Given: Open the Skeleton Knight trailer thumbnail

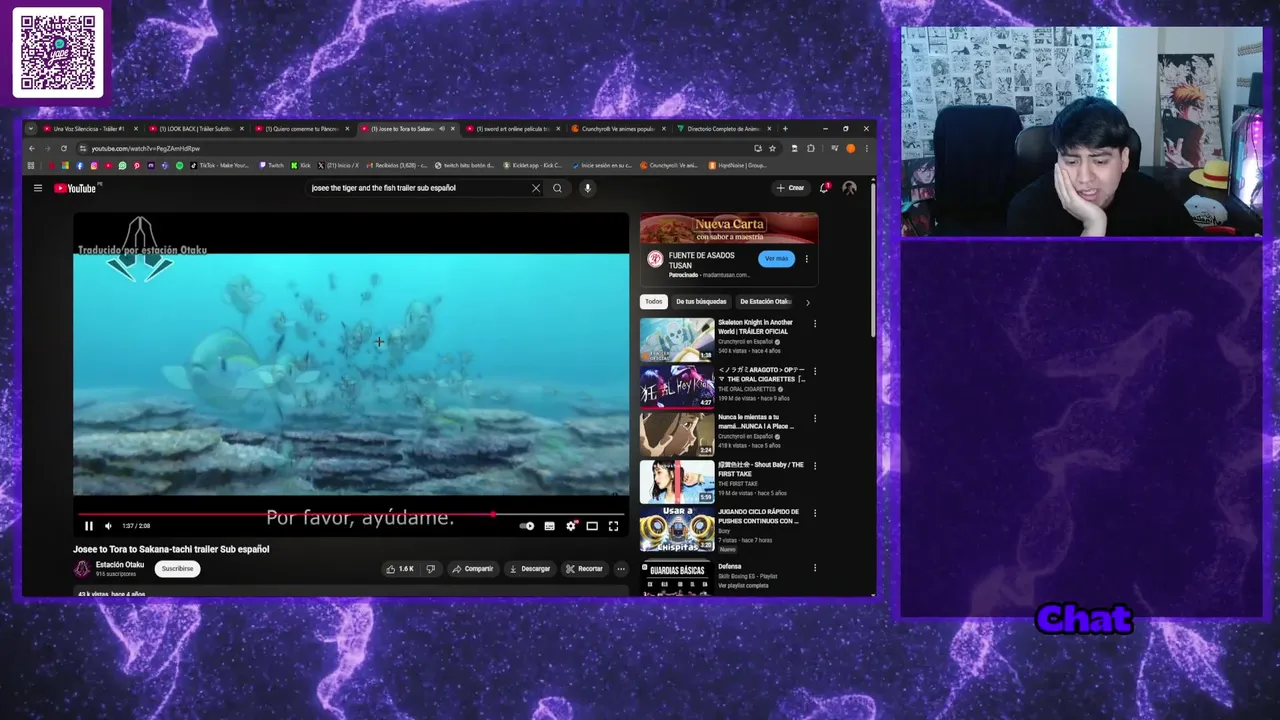Looking at the screenshot, I should pos(677,340).
